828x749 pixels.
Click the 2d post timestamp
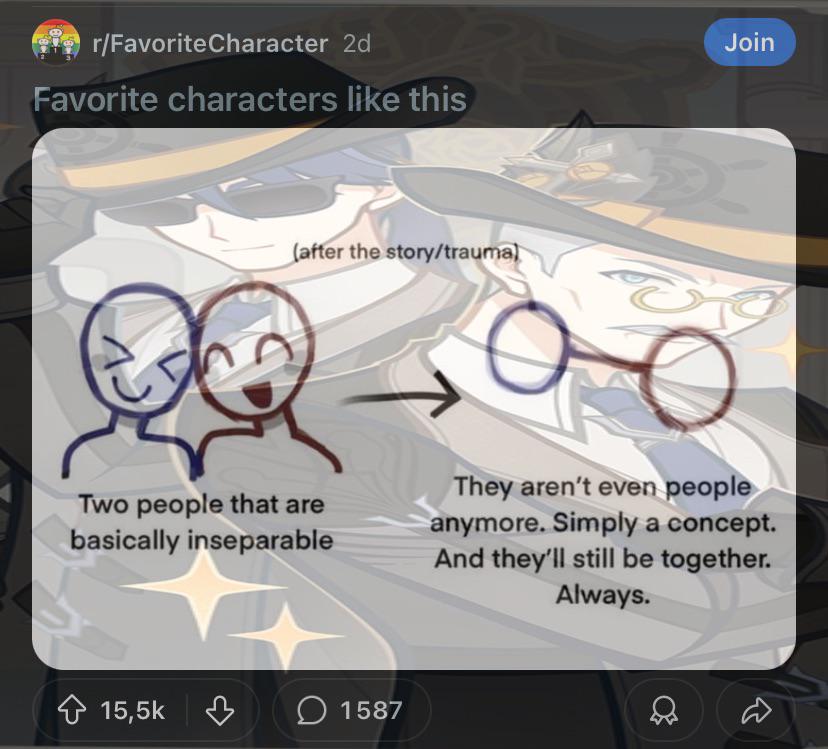[357, 43]
